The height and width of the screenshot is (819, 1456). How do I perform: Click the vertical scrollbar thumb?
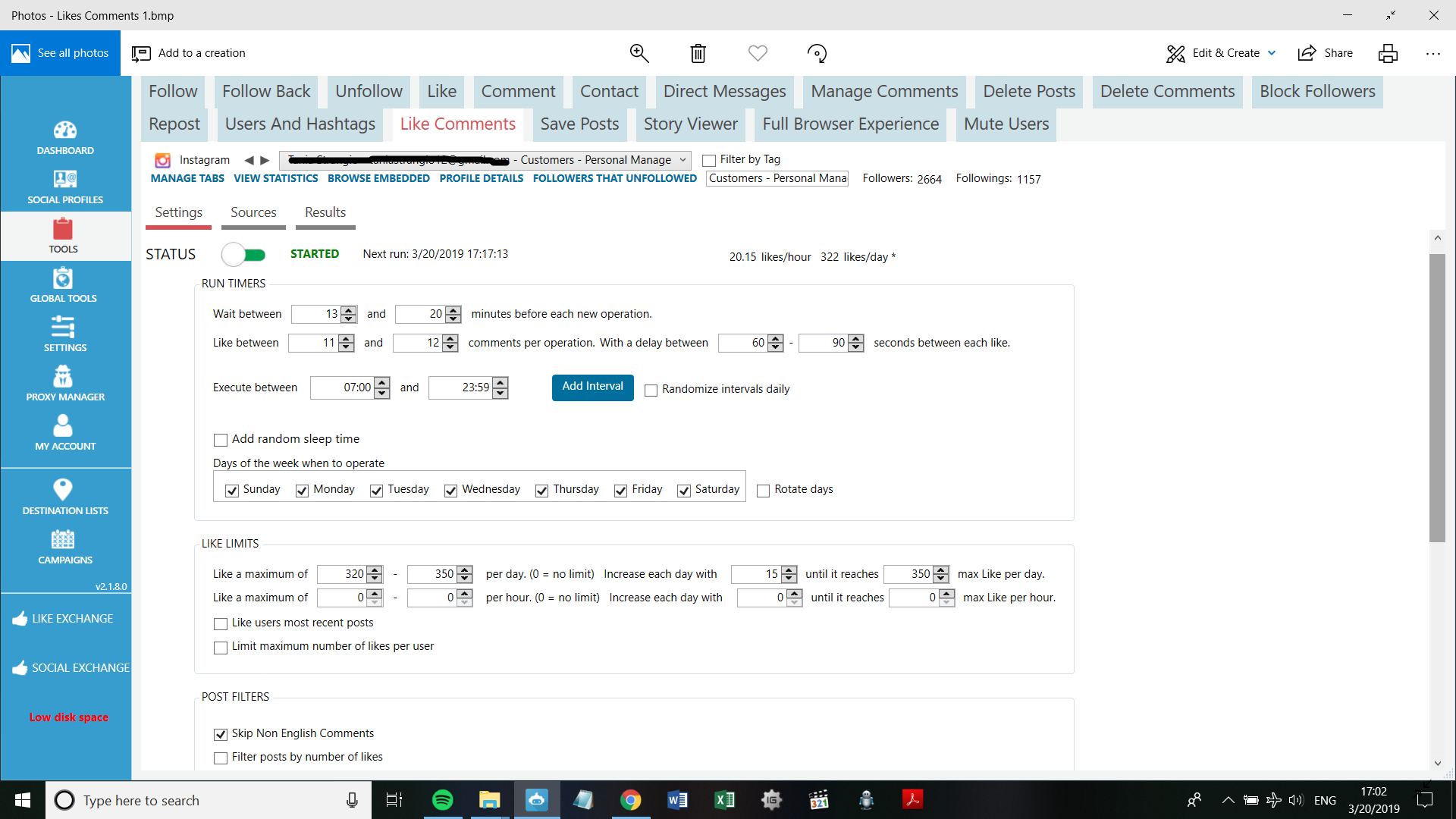pyautogui.click(x=1437, y=398)
